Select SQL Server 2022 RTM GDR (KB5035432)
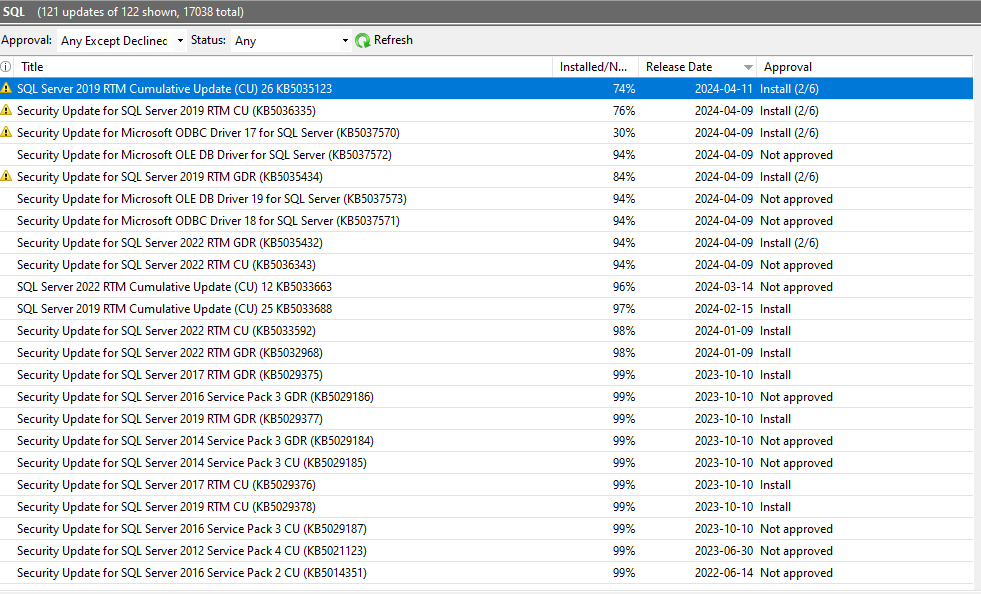The image size is (981, 594). 486,242
